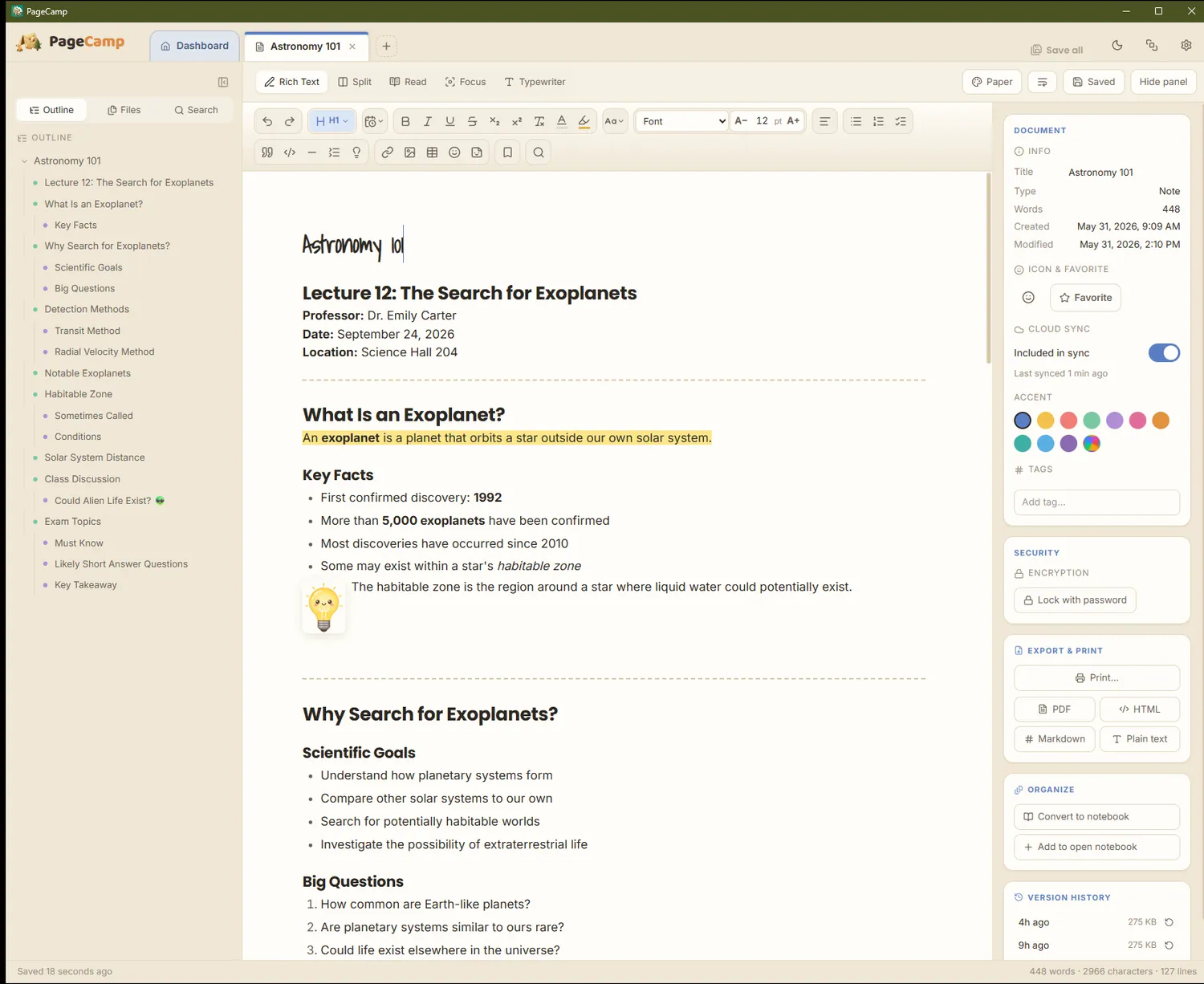Click Lock with password
The image size is (1204, 984).
(x=1075, y=600)
